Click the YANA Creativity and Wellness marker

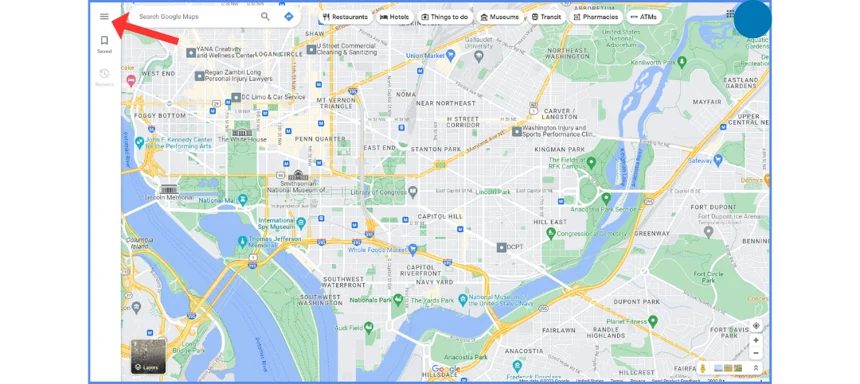click(191, 53)
